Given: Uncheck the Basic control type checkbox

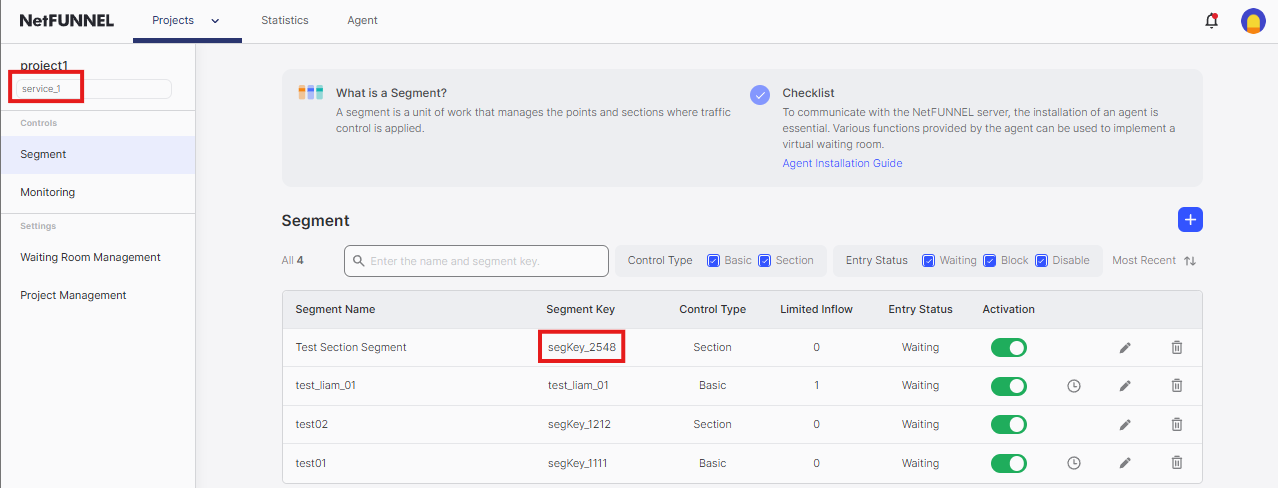Looking at the screenshot, I should (714, 260).
